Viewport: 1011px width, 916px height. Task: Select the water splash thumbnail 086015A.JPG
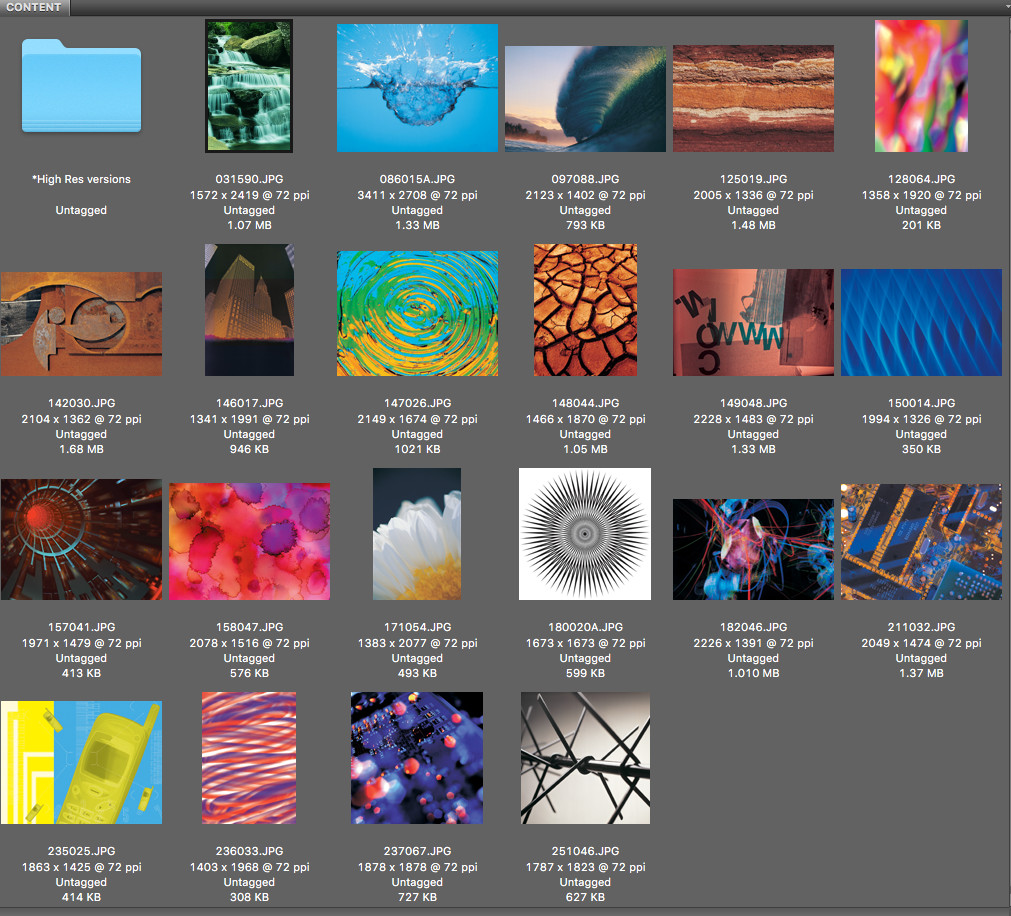click(417, 88)
